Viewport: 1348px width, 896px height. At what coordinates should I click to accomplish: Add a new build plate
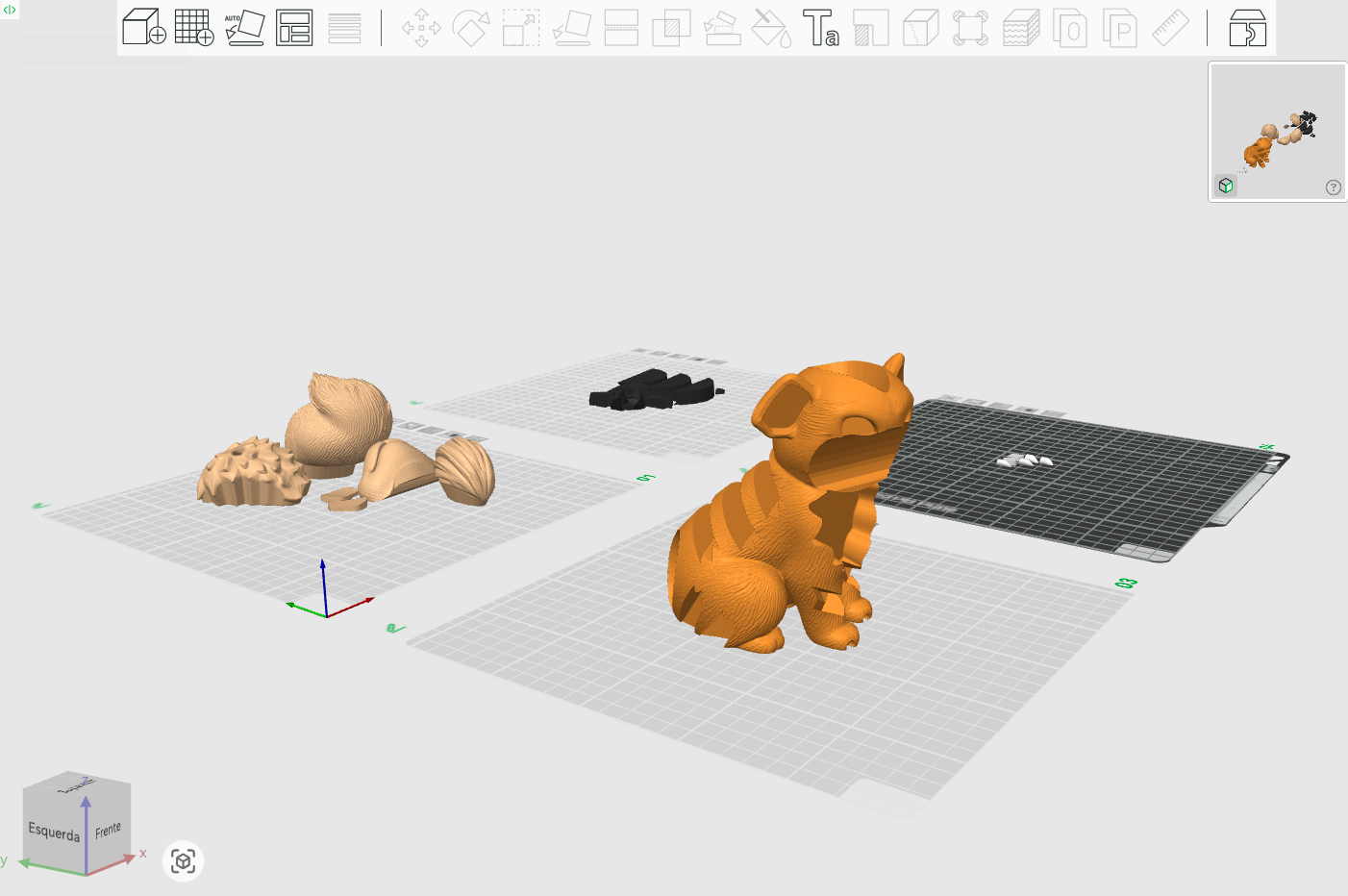point(194,28)
